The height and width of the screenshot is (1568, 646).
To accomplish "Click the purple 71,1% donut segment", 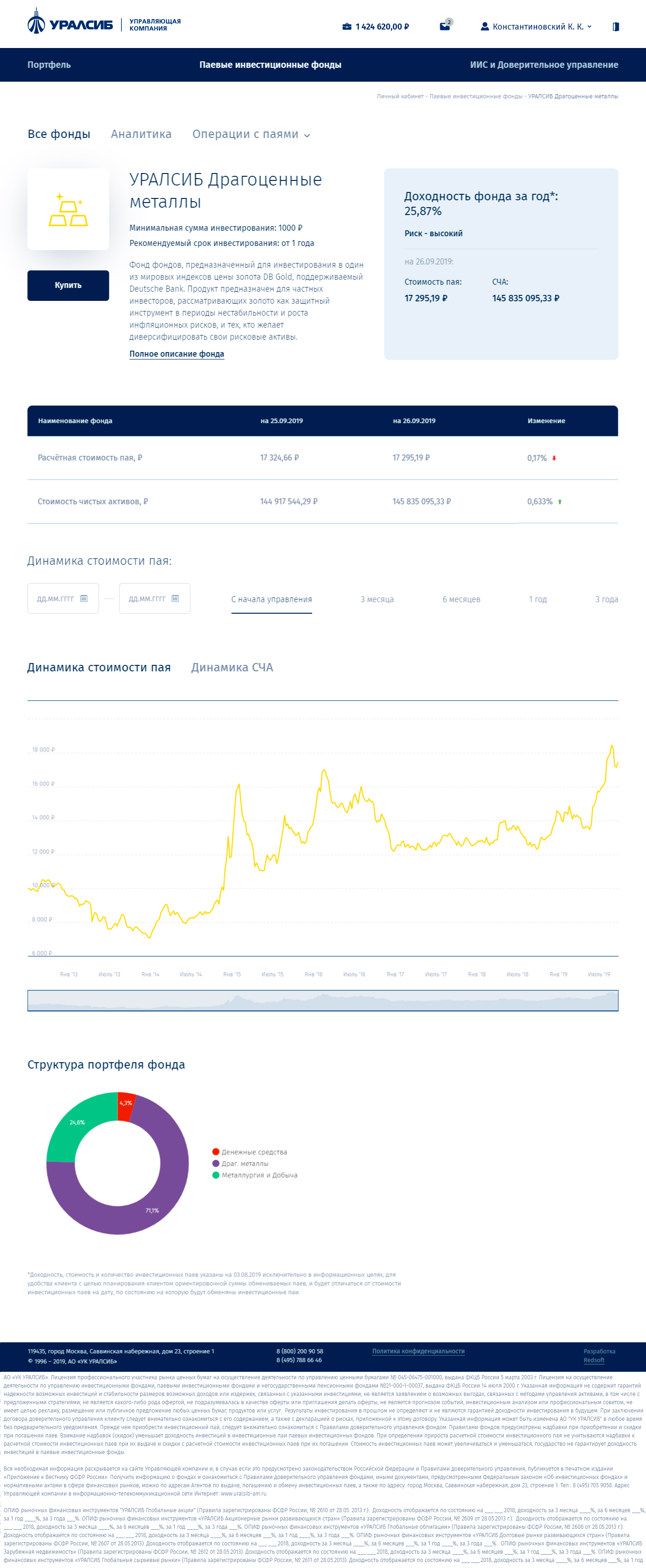I will click(152, 1210).
